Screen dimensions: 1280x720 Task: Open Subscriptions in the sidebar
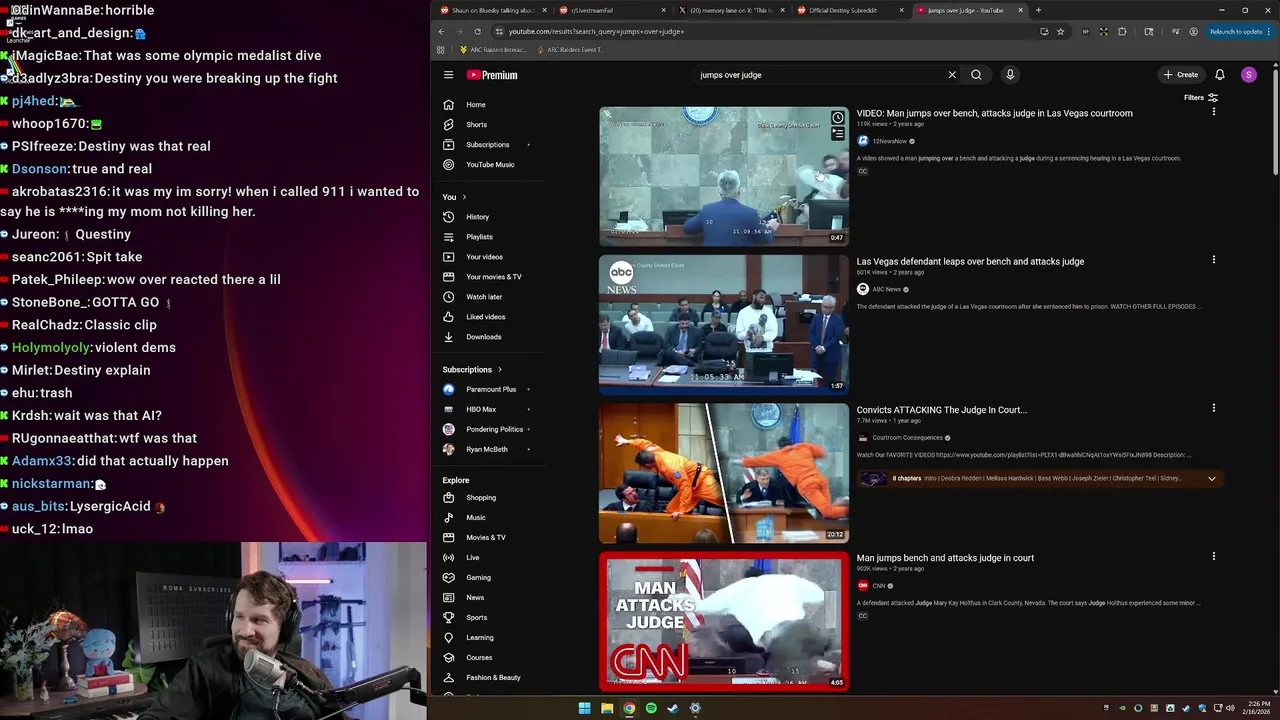pos(486,145)
